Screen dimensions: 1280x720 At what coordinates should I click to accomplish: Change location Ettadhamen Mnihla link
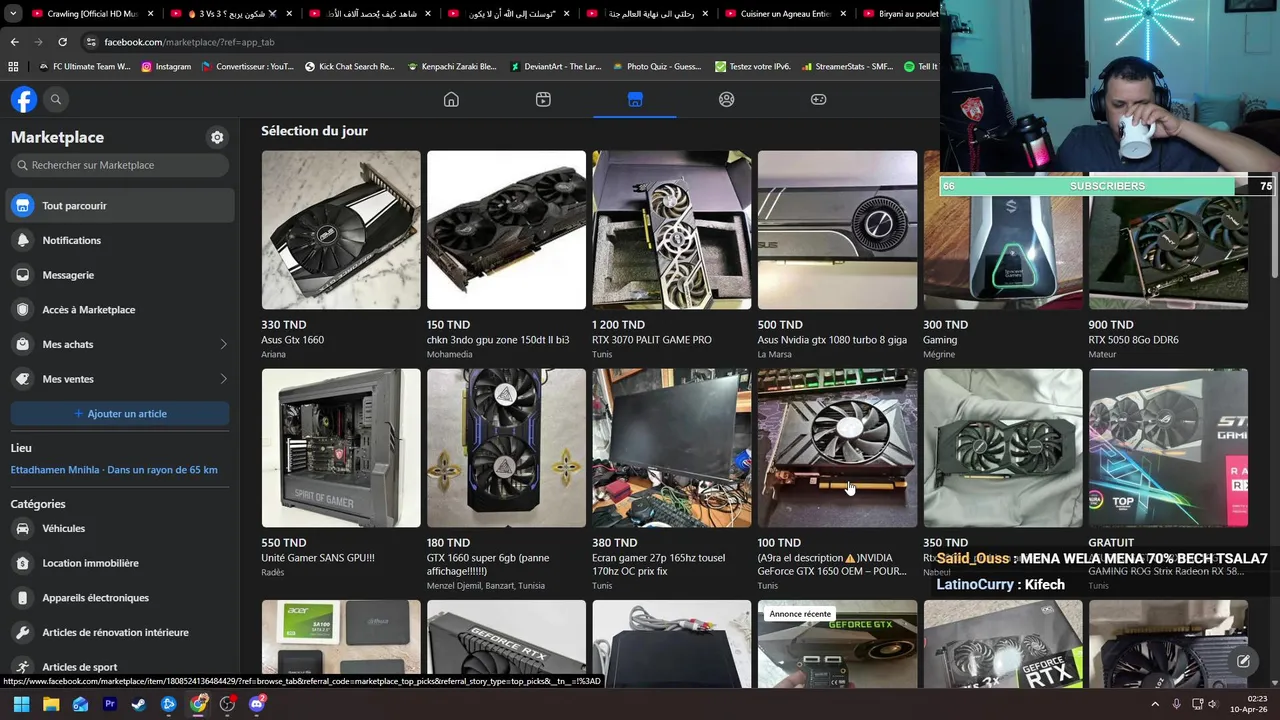[x=114, y=470]
